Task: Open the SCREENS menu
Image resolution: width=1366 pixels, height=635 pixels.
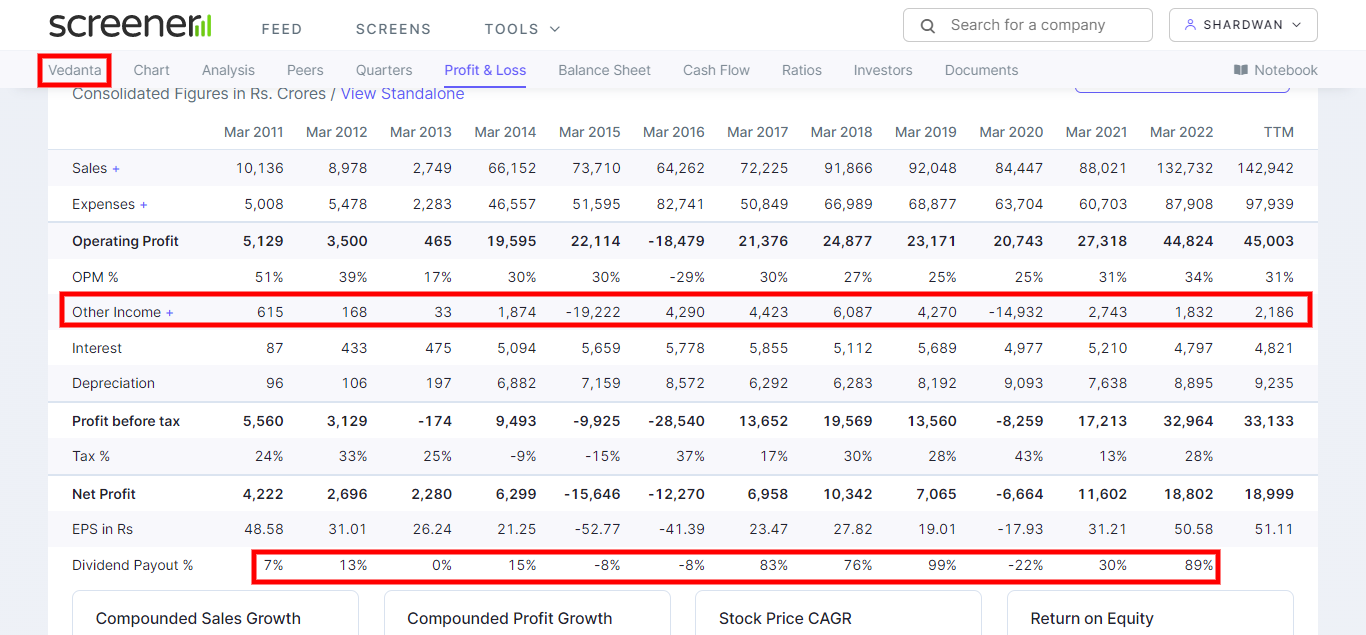Action: click(x=393, y=29)
